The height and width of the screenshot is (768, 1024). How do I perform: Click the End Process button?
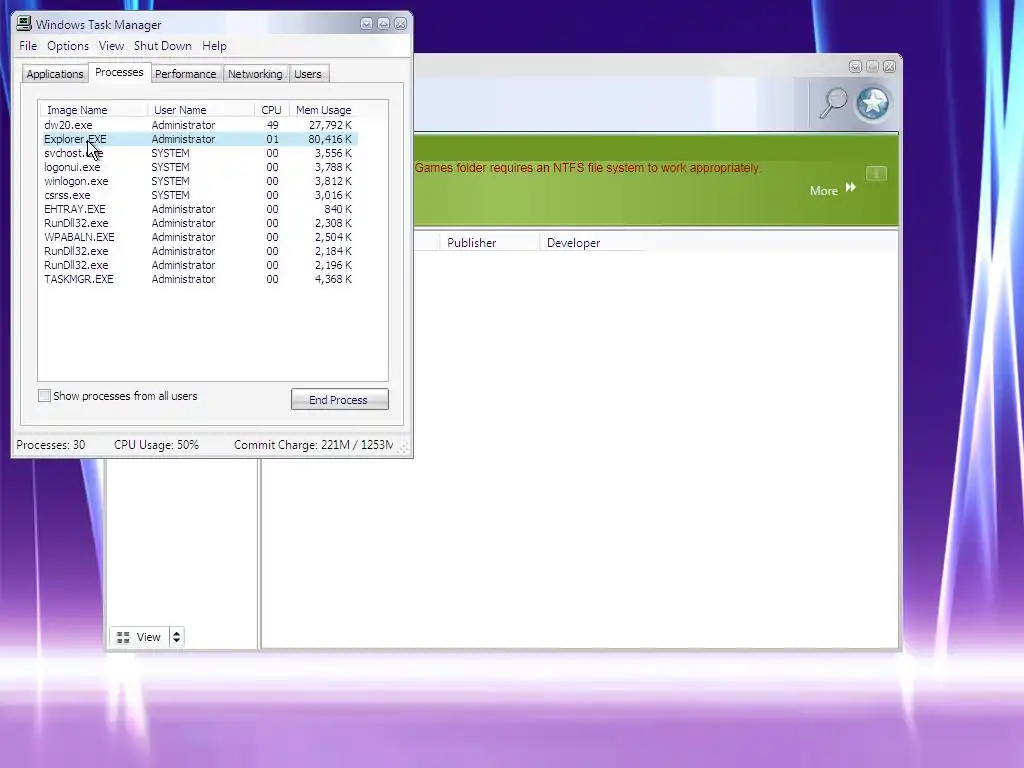pyautogui.click(x=340, y=400)
